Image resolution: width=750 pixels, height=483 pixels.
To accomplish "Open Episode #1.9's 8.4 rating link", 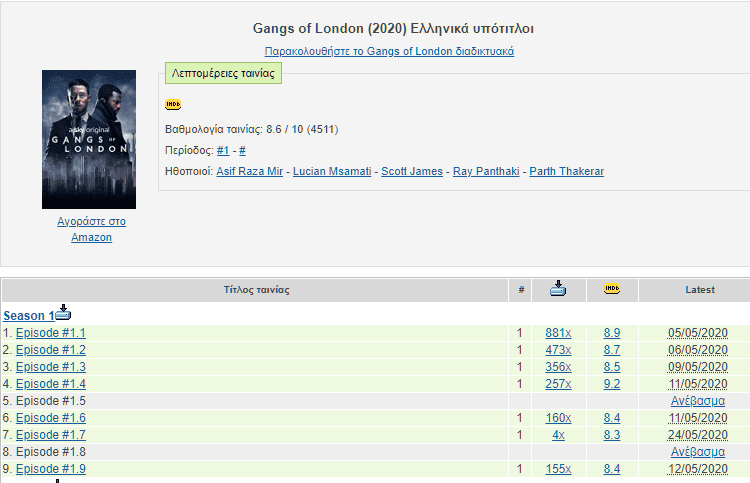I will (x=612, y=469).
